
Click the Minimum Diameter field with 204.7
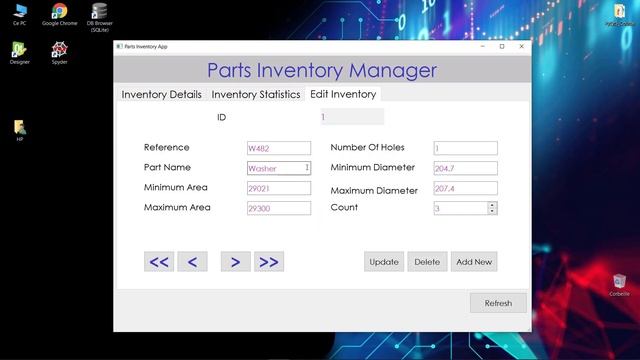[x=466, y=168]
